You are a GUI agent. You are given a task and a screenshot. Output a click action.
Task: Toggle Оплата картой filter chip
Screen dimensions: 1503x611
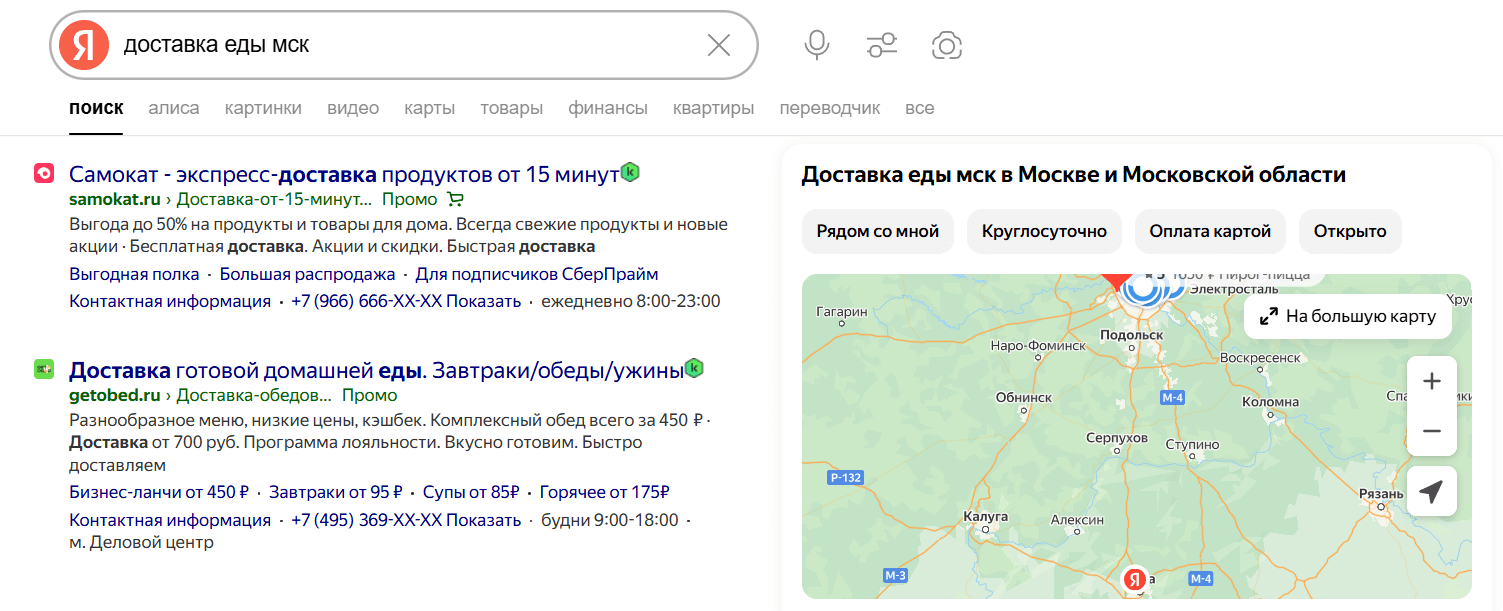(x=1210, y=231)
